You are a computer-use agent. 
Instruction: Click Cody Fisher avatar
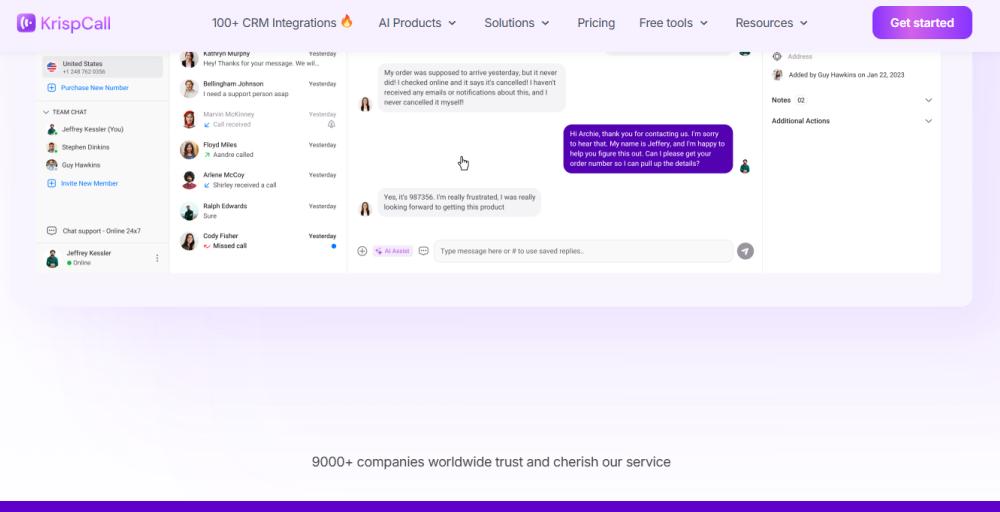(x=189, y=241)
